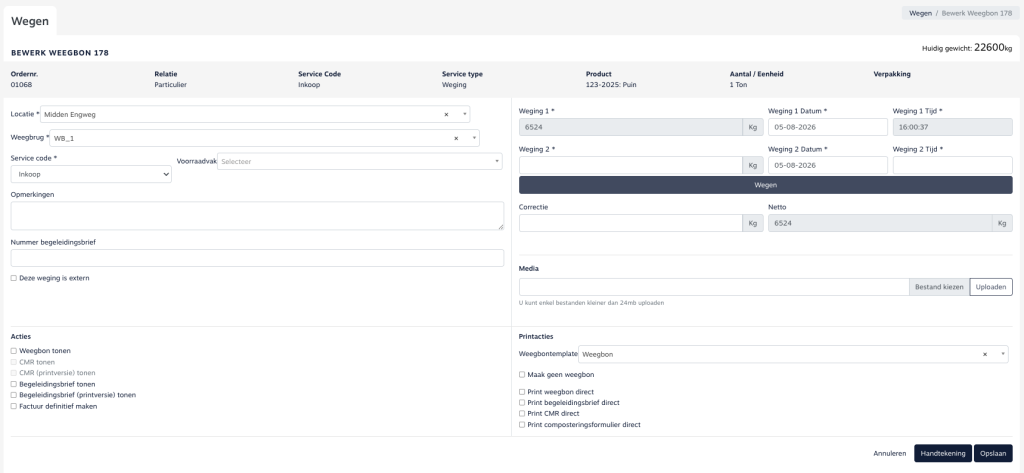Screen dimensions: 1024x473
Task: Open the Wegen tab
Action: point(30,21)
